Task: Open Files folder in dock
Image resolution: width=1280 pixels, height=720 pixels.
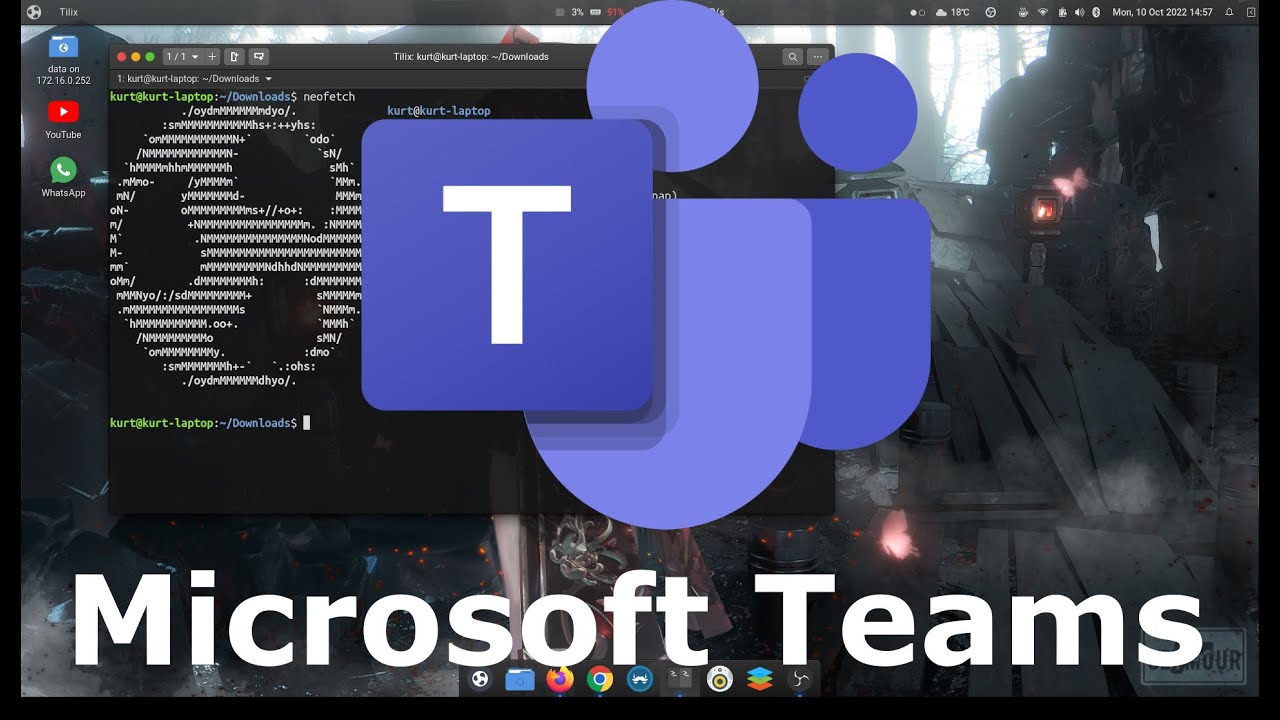Action: 520,680
